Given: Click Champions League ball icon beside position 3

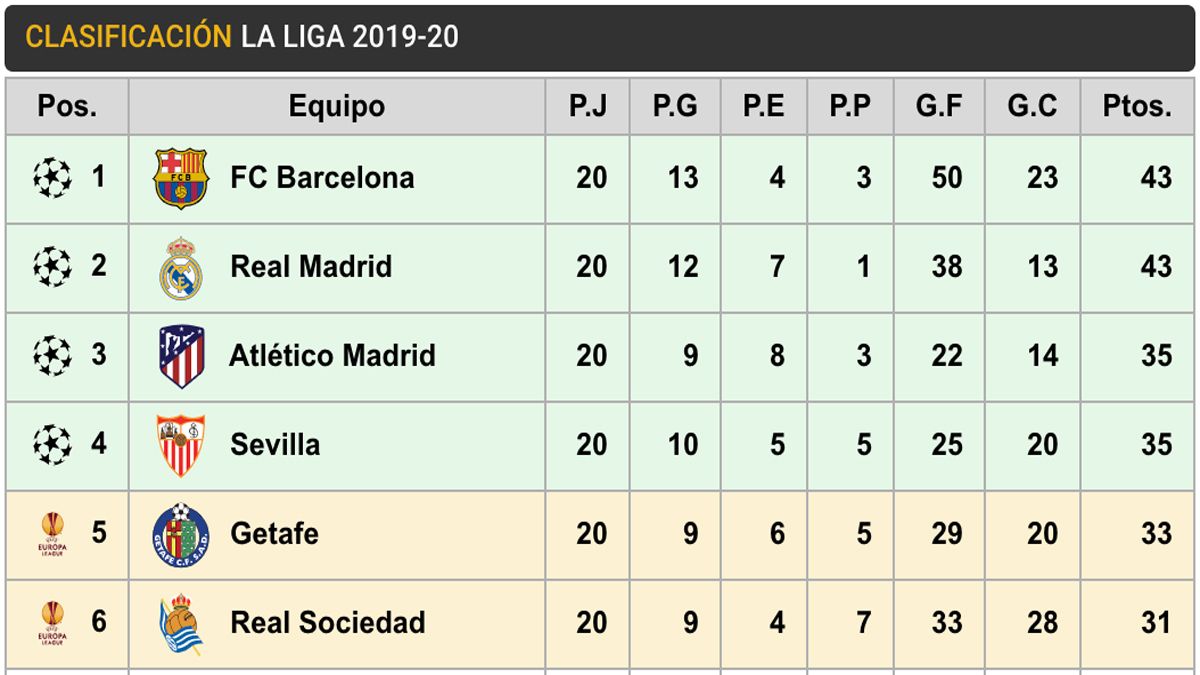Looking at the screenshot, I should click(52, 356).
